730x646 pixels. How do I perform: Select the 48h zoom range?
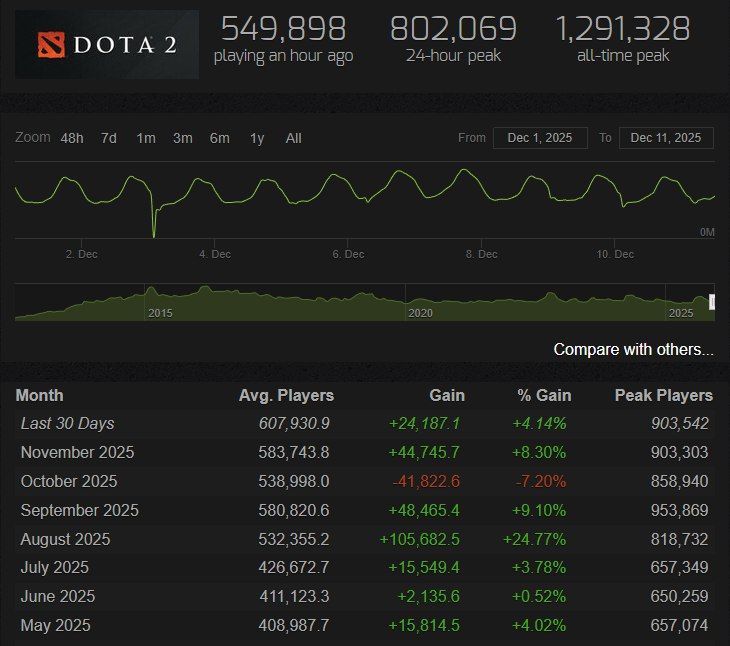click(72, 138)
